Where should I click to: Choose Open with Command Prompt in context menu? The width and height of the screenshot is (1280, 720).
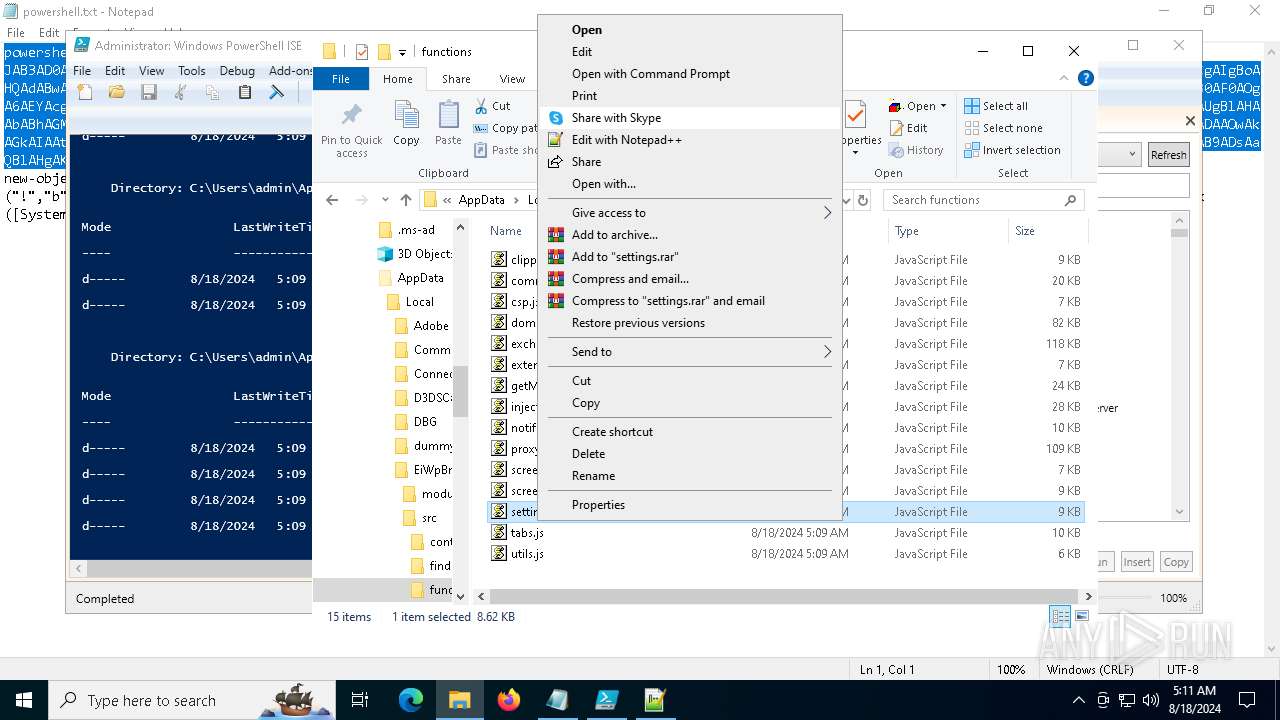click(x=690, y=74)
